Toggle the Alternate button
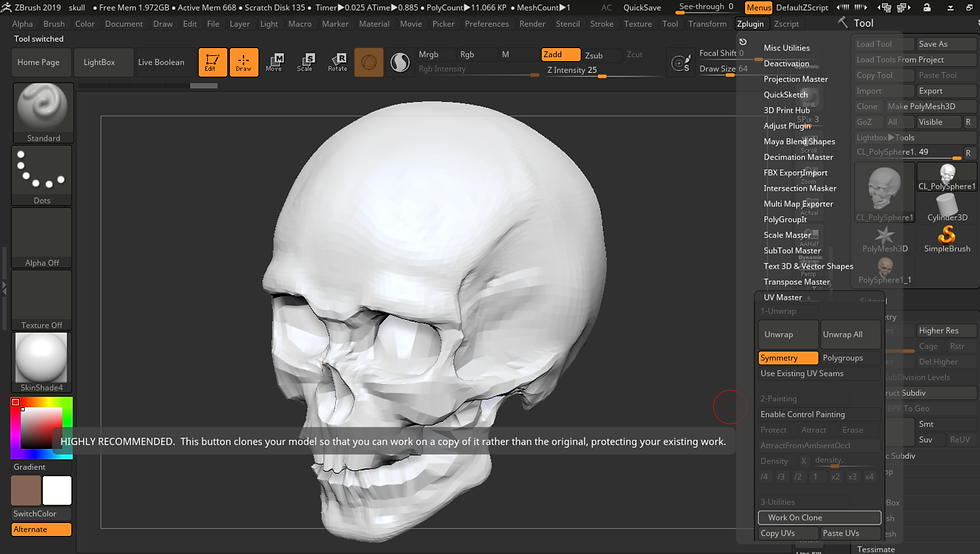980x554 pixels. (41, 529)
